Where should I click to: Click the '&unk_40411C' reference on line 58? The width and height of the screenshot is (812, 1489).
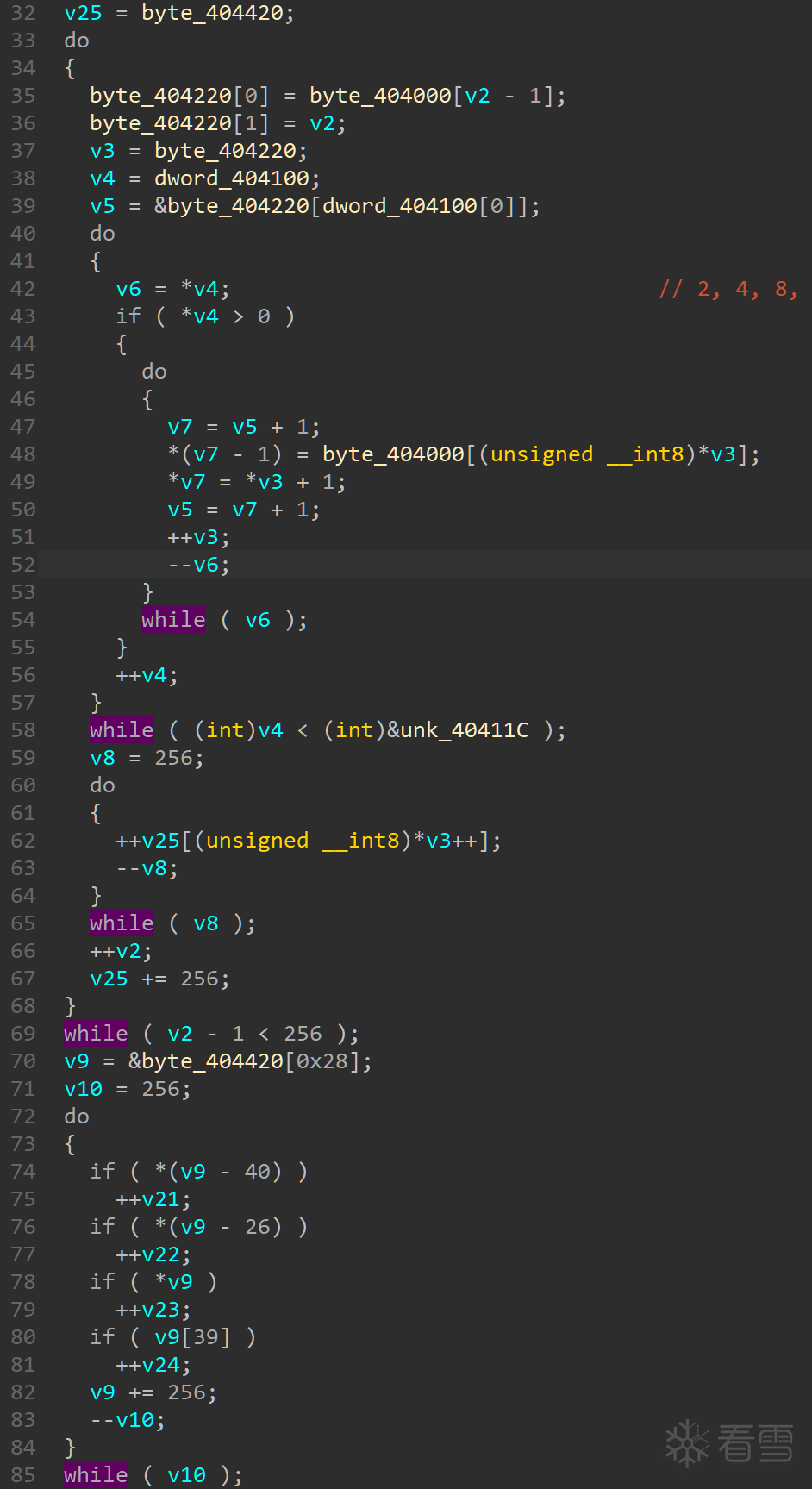458,730
